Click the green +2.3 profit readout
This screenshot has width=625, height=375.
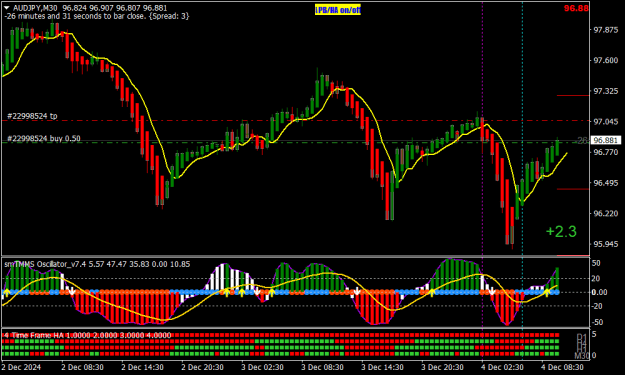point(561,232)
